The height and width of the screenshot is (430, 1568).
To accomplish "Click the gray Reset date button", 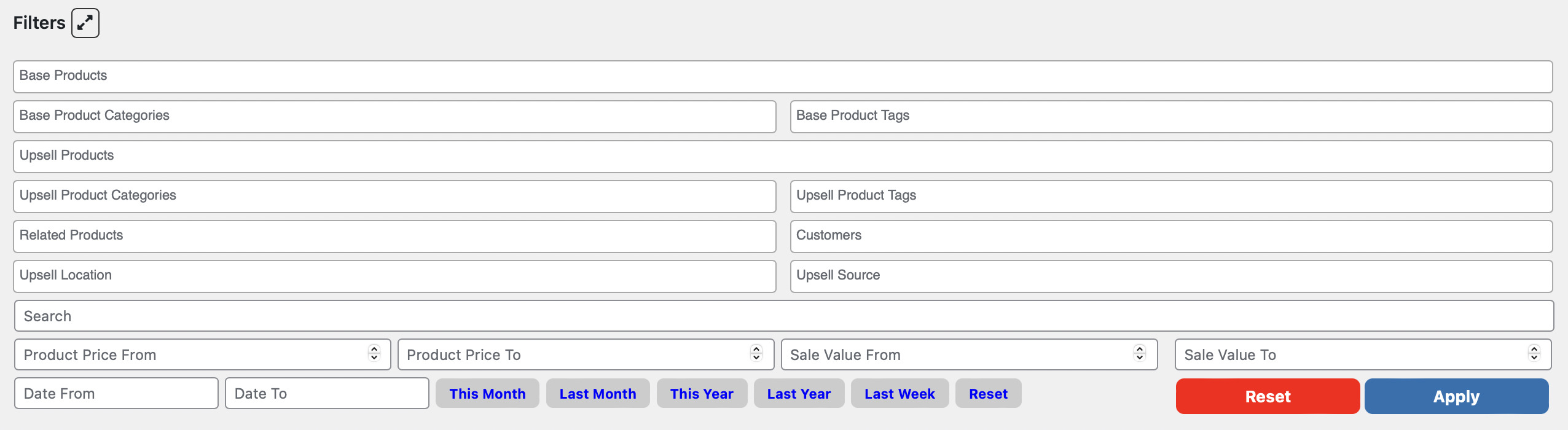I will (988, 393).
